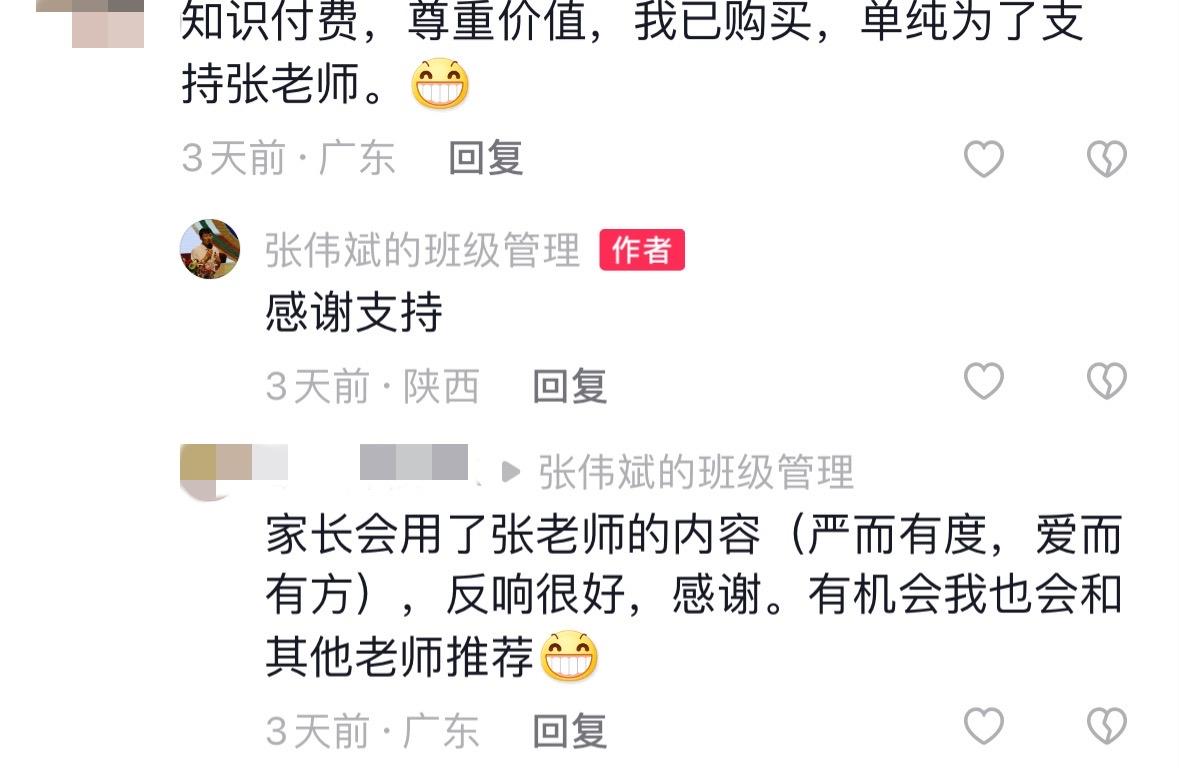The height and width of the screenshot is (768, 1179).
Task: Like the 家长会 recommendation reply
Action: (984, 726)
